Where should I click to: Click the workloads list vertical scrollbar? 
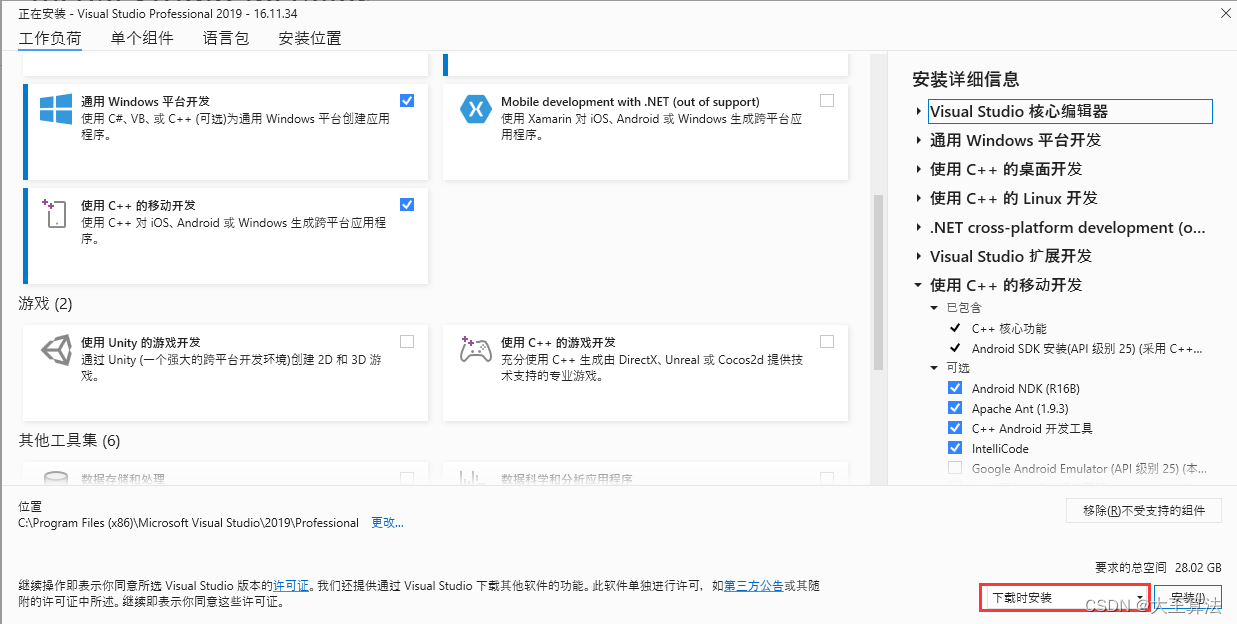879,282
